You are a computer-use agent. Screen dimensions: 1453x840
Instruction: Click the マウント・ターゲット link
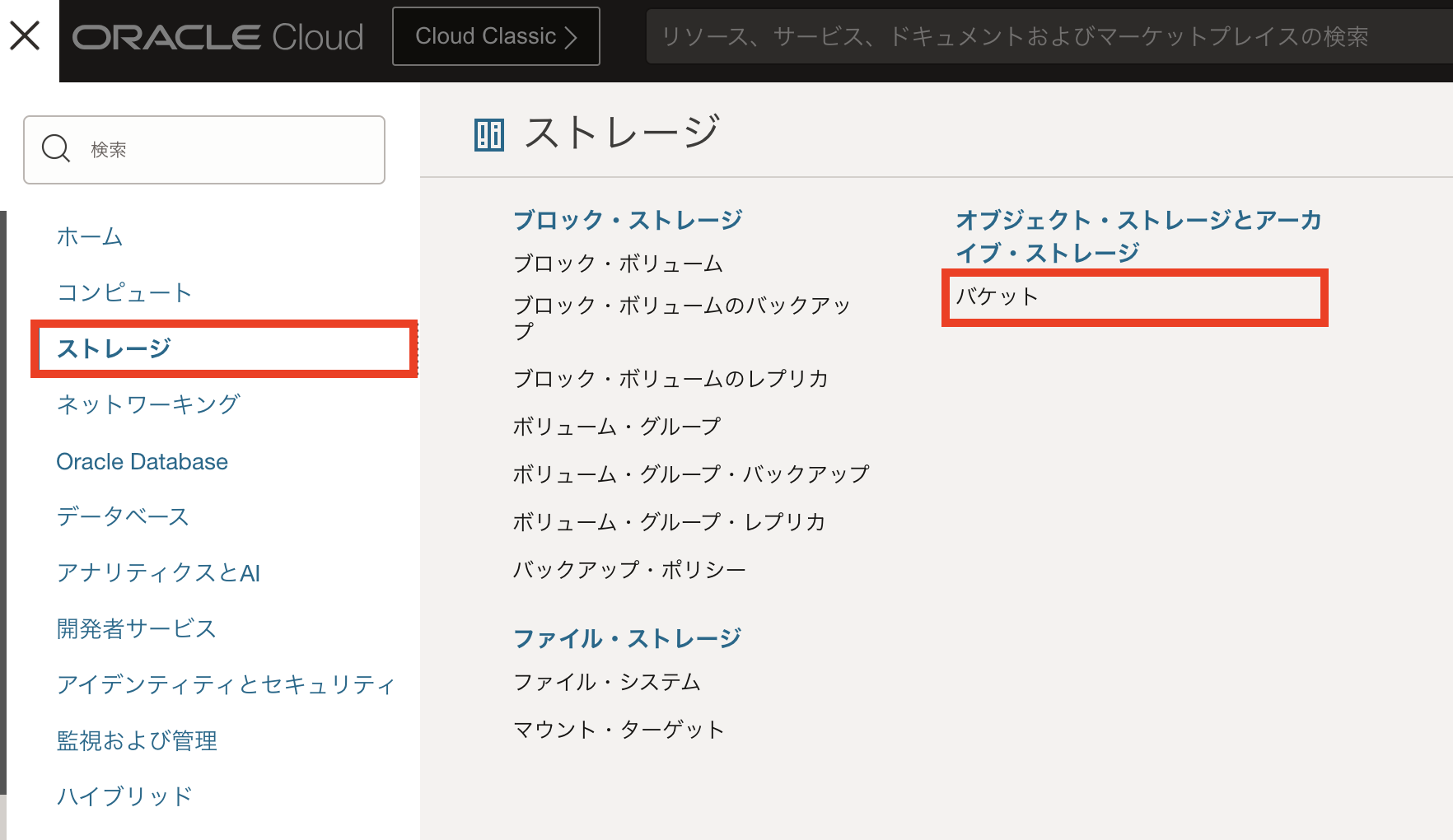tap(619, 730)
